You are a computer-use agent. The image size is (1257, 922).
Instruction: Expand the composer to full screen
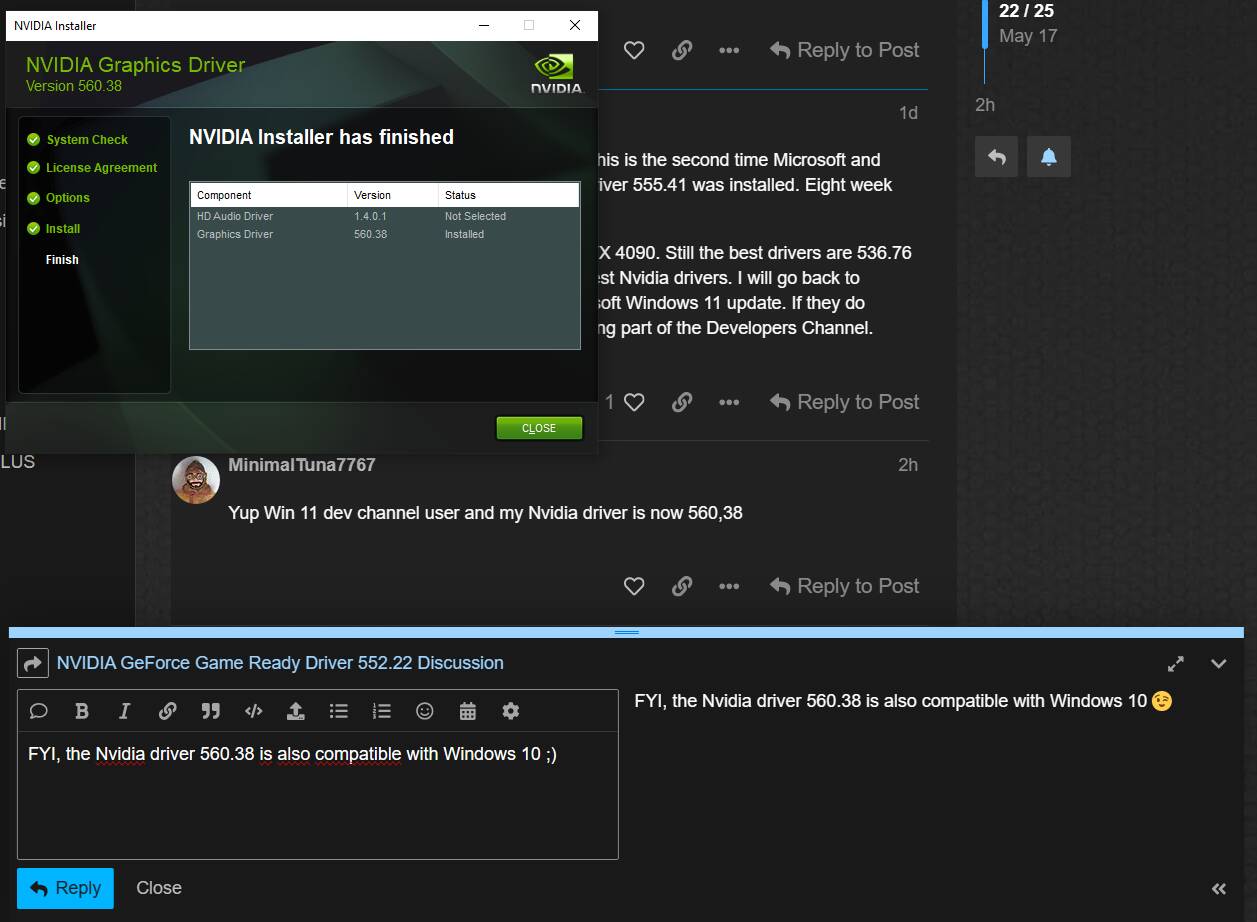tap(1176, 664)
